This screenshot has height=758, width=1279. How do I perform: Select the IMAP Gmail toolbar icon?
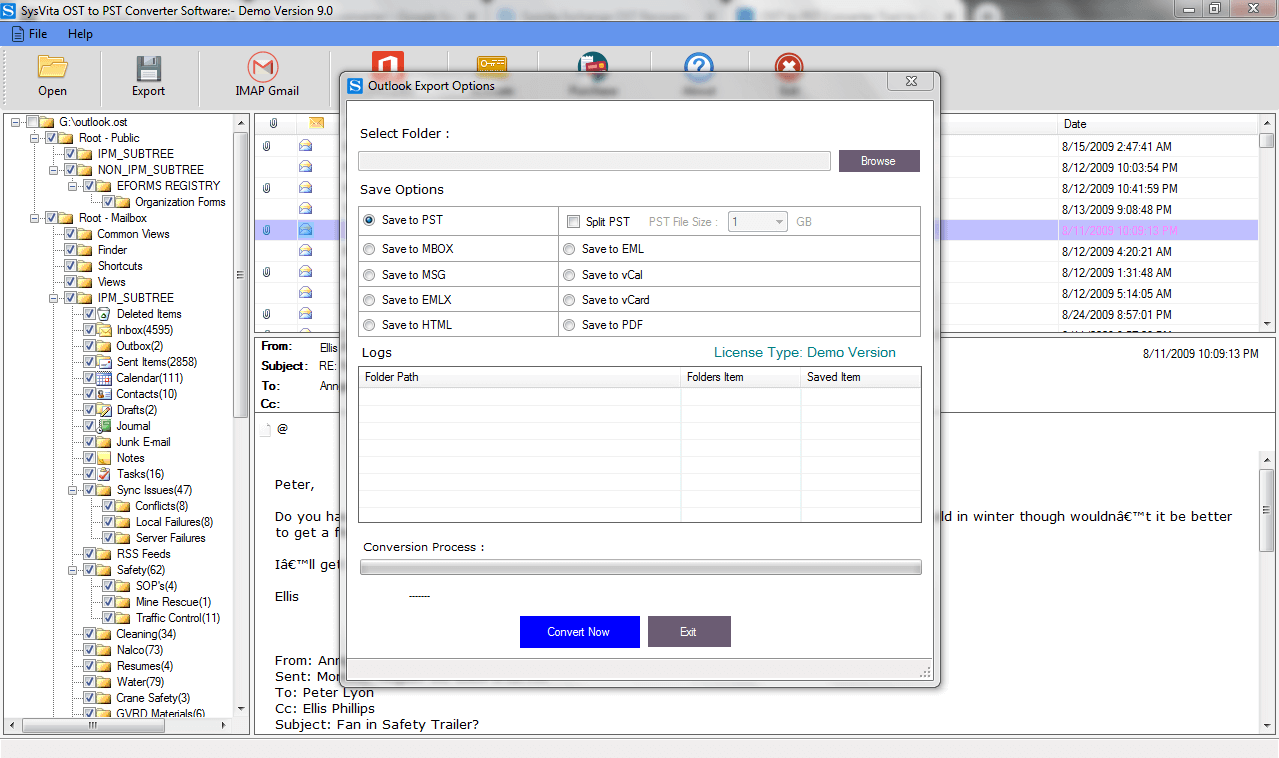pyautogui.click(x=264, y=75)
